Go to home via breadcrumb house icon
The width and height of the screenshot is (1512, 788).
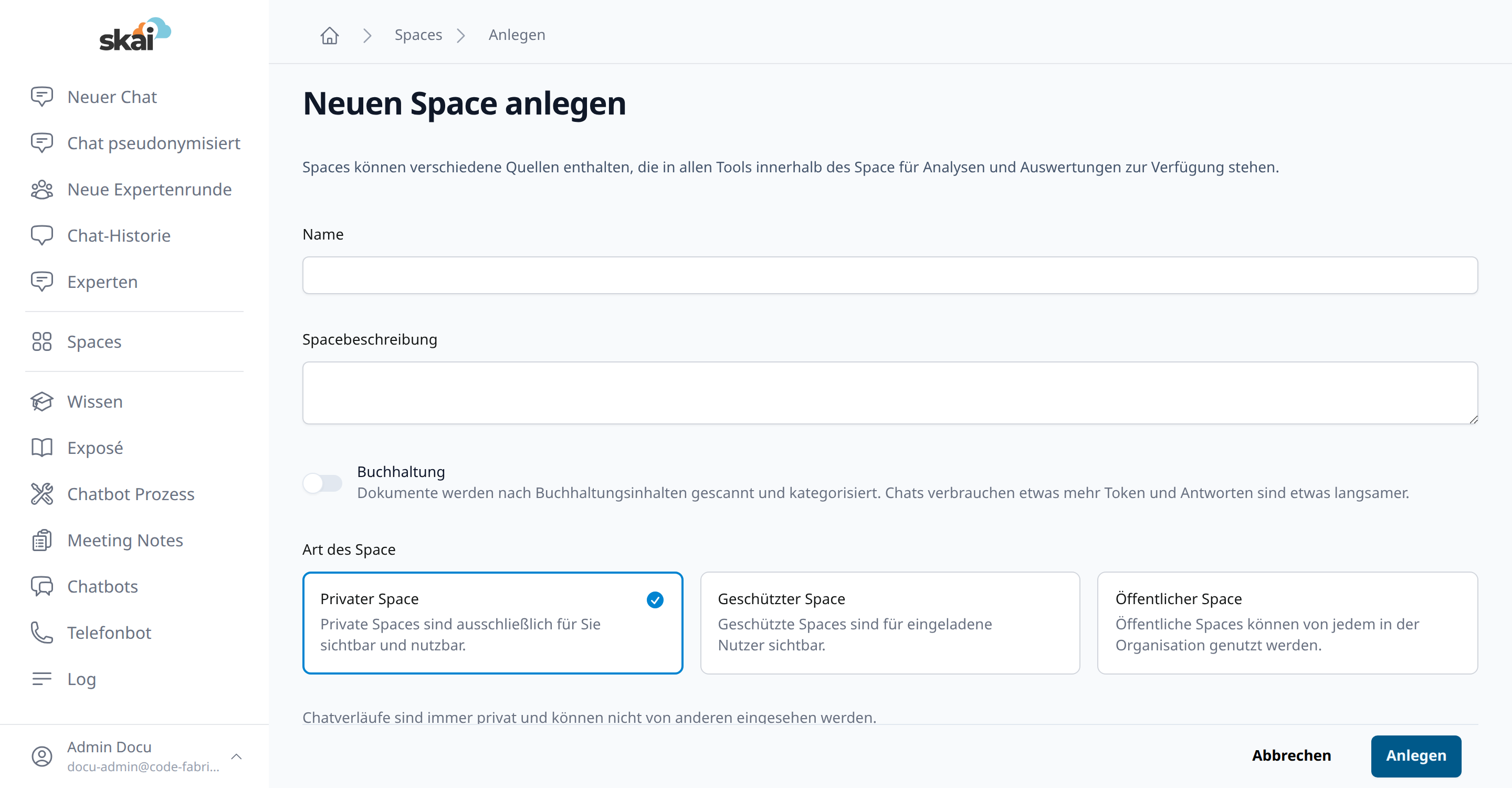329,35
